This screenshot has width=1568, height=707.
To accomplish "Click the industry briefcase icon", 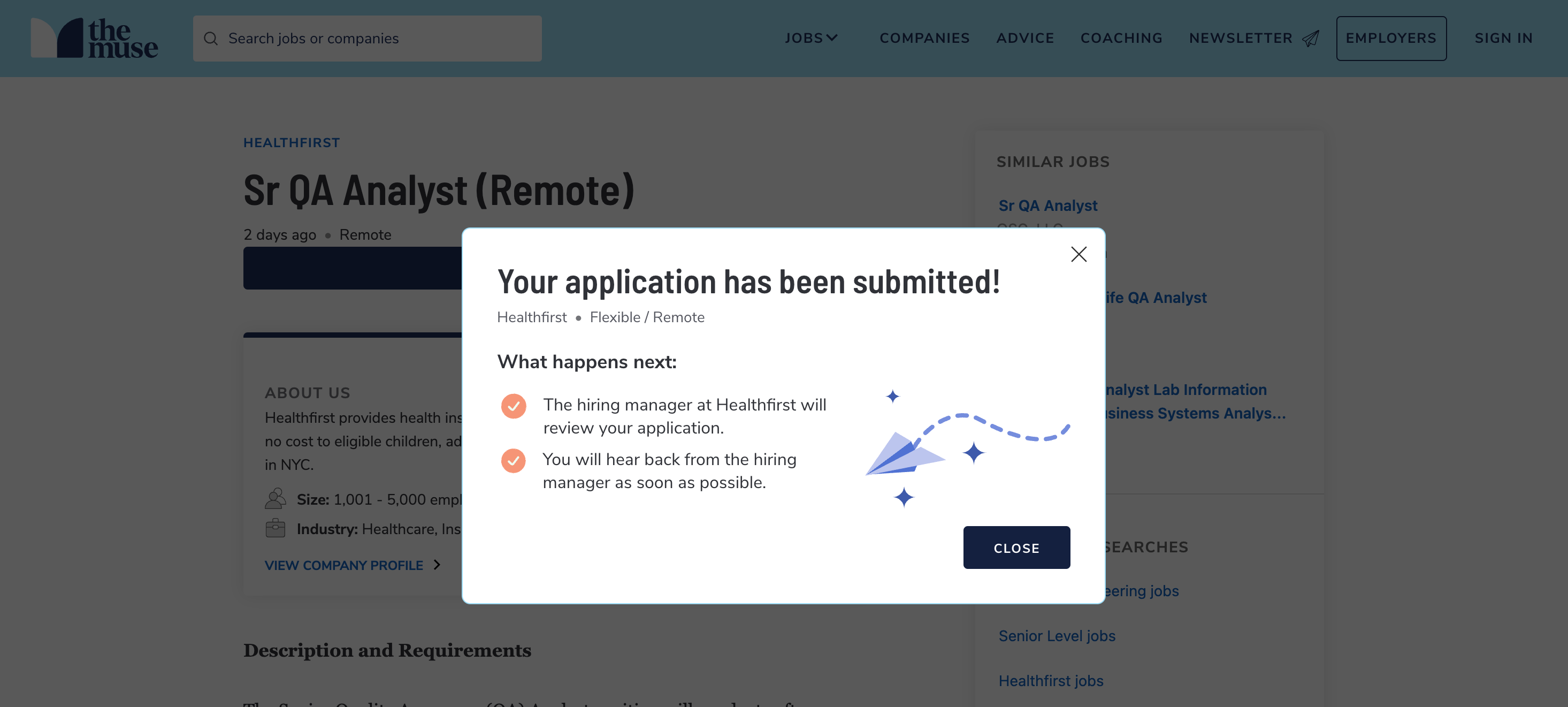I will 275,528.
